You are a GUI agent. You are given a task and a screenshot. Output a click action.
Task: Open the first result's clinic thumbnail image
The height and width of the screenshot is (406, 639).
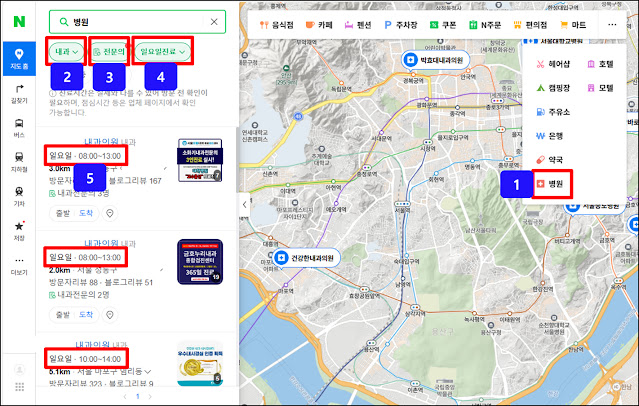click(x=200, y=160)
